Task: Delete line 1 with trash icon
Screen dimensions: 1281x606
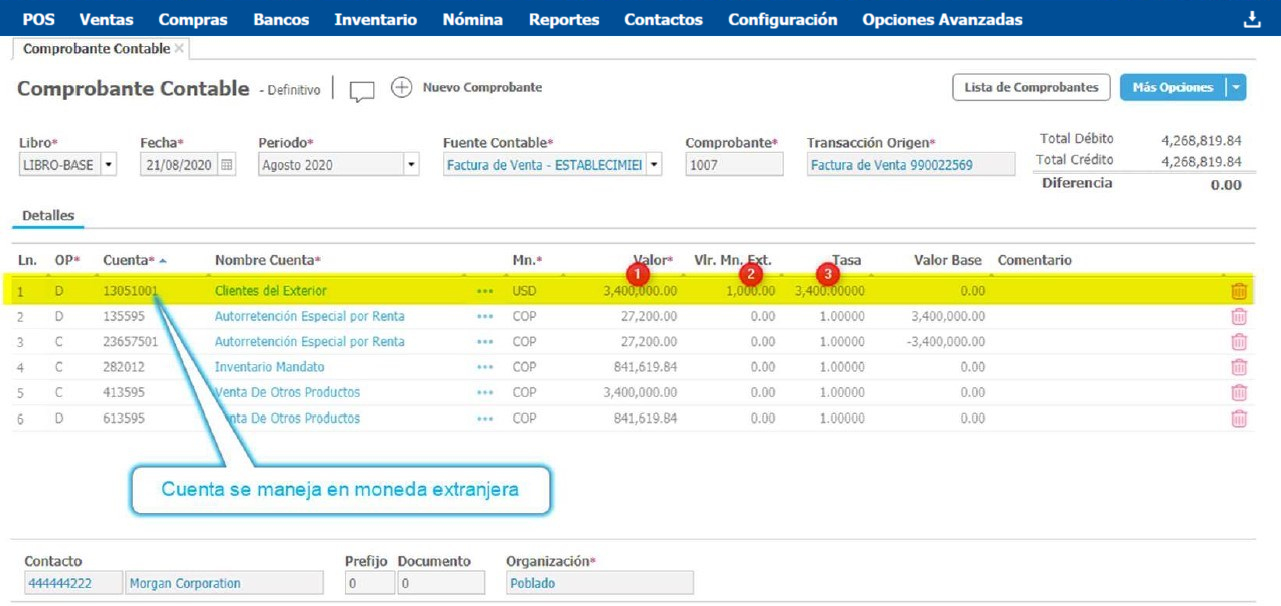Action: (1239, 291)
